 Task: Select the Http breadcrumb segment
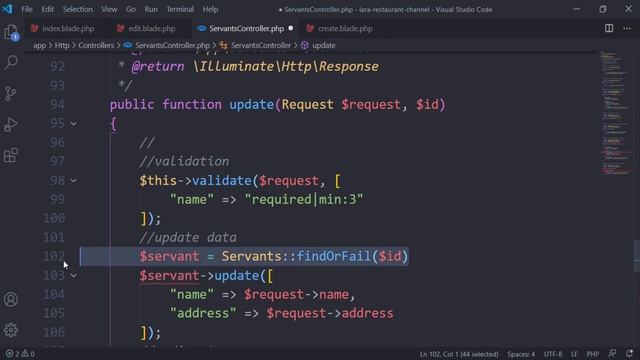point(62,45)
